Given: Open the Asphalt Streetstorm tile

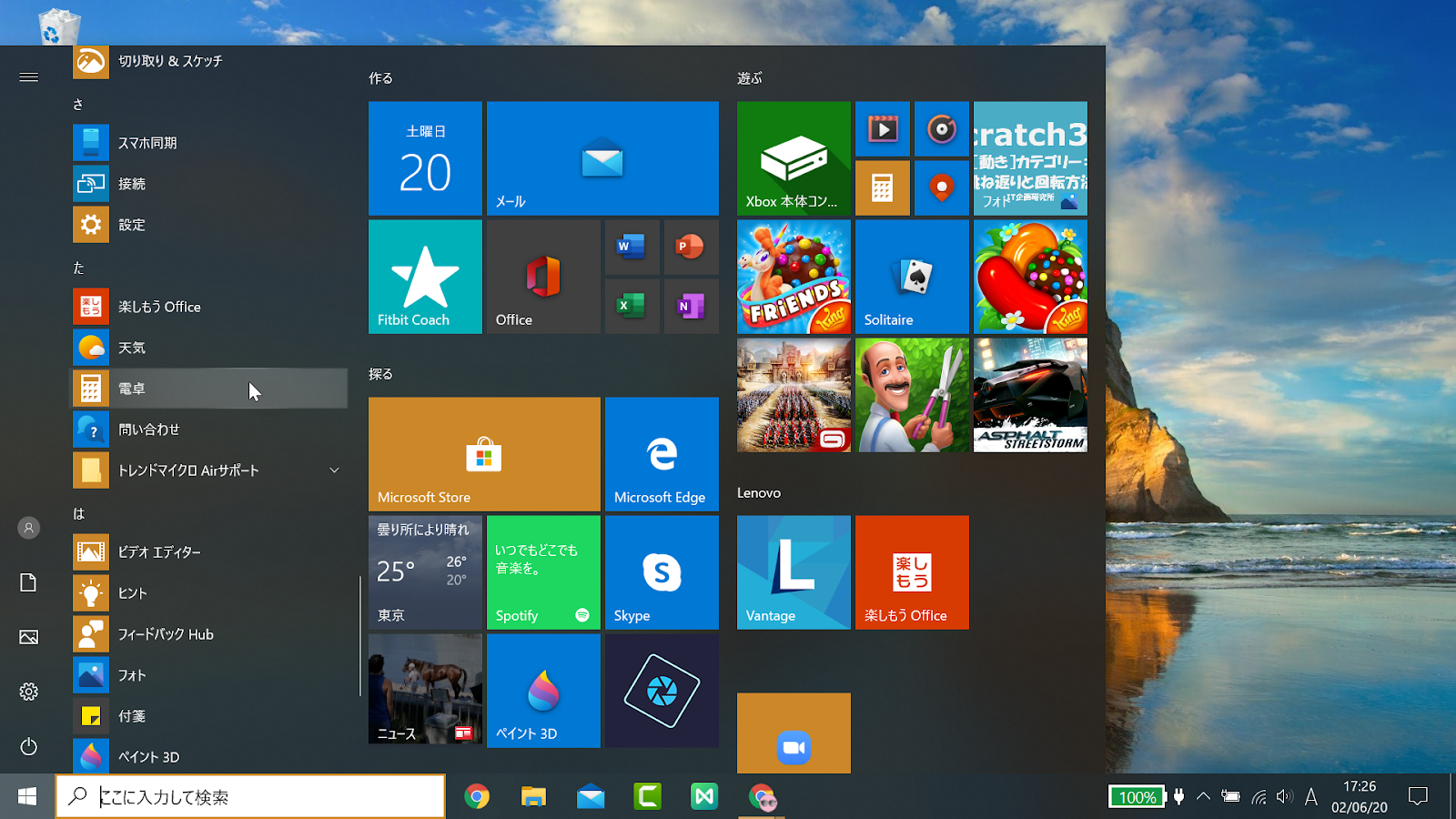Looking at the screenshot, I should [1030, 395].
